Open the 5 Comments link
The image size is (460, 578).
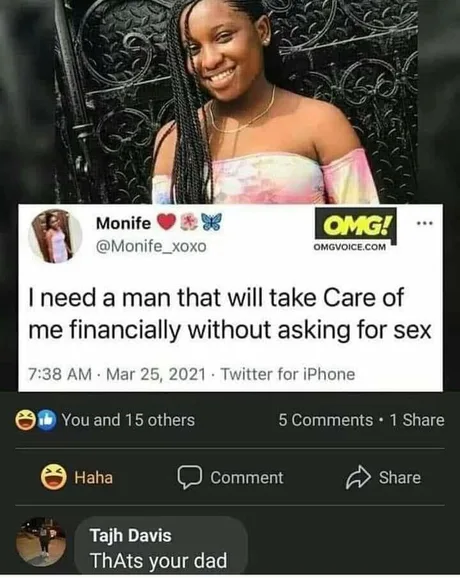pyautogui.click(x=325, y=420)
